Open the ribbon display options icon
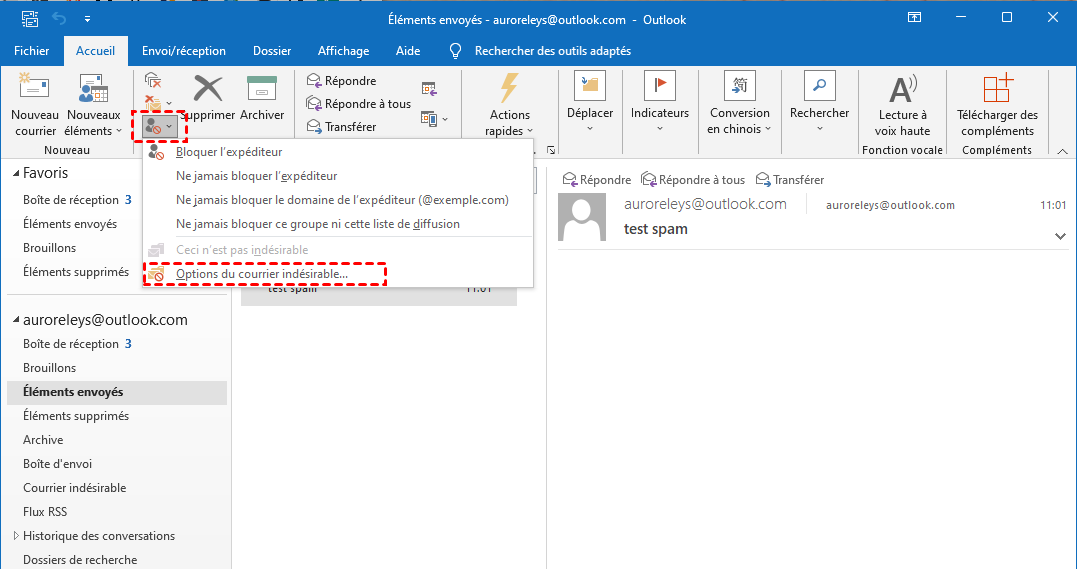1077x569 pixels. coord(914,18)
